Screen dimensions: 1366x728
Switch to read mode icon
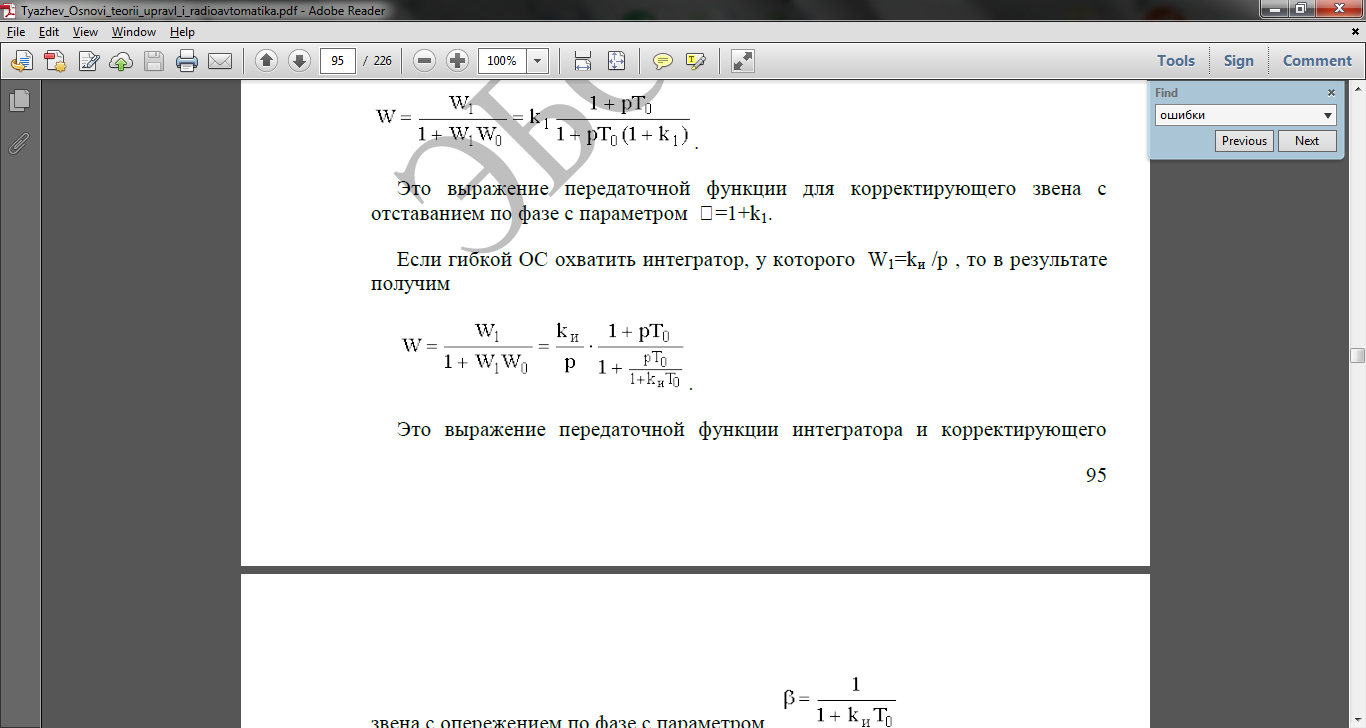(742, 61)
